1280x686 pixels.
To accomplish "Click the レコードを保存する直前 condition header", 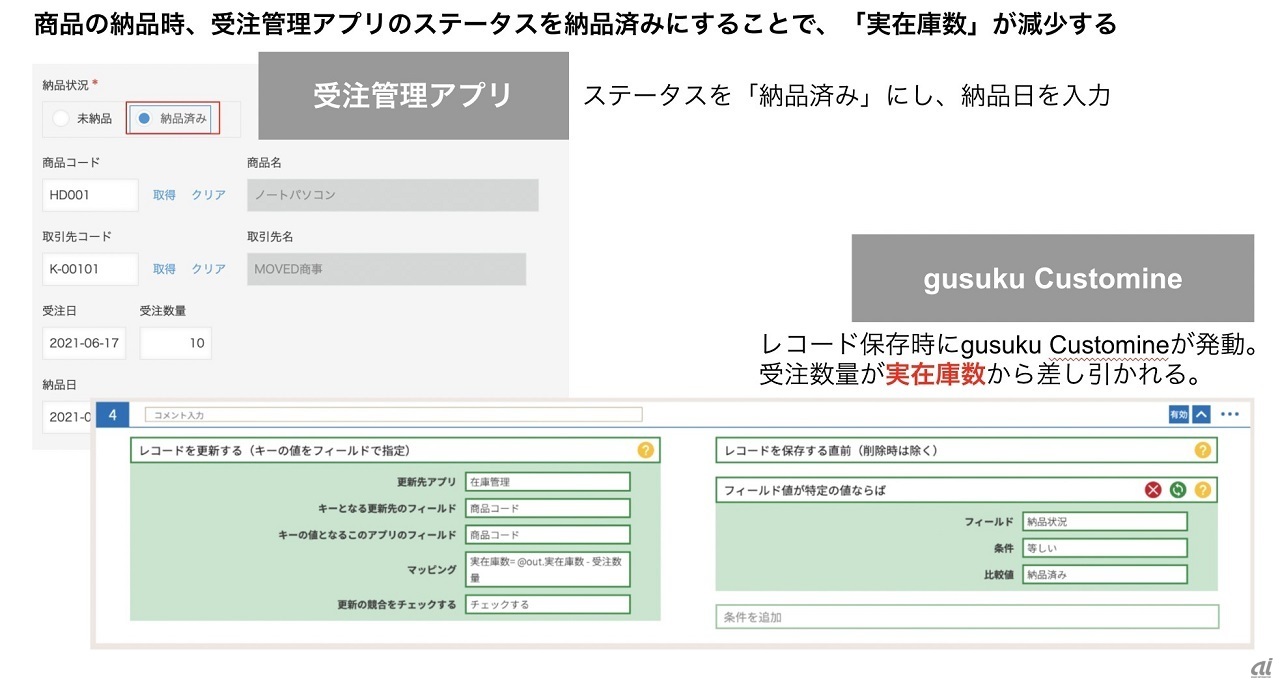I will [967, 451].
